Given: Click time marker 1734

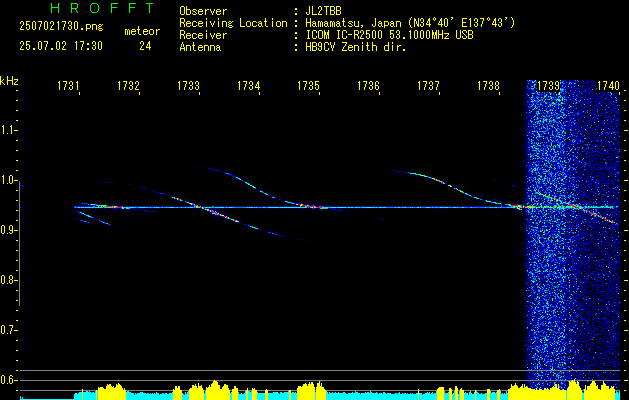Looking at the screenshot, I should [x=248, y=86].
